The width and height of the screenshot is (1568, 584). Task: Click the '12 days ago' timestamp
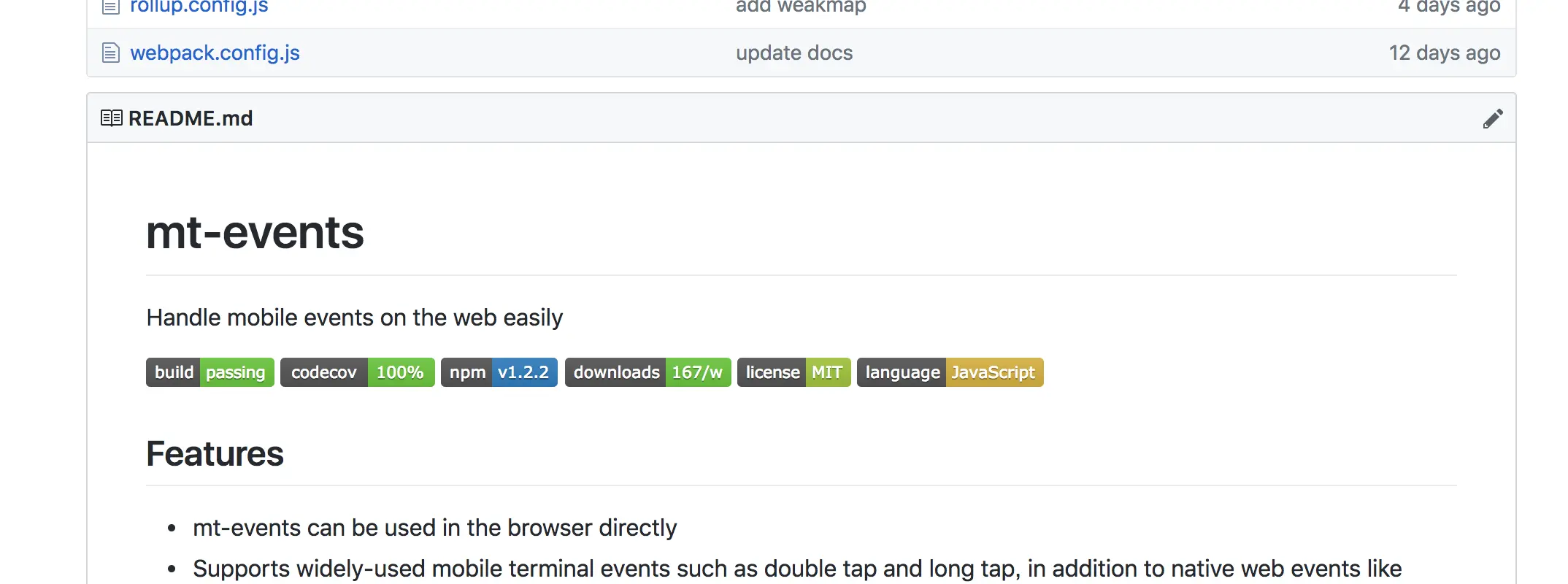pos(1445,52)
